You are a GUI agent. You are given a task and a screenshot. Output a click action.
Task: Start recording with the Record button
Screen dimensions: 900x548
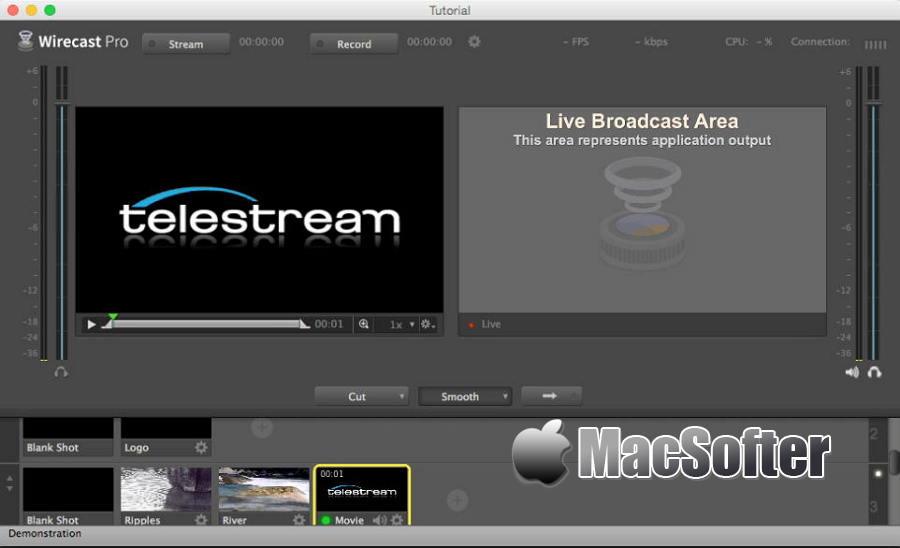pyautogui.click(x=354, y=44)
